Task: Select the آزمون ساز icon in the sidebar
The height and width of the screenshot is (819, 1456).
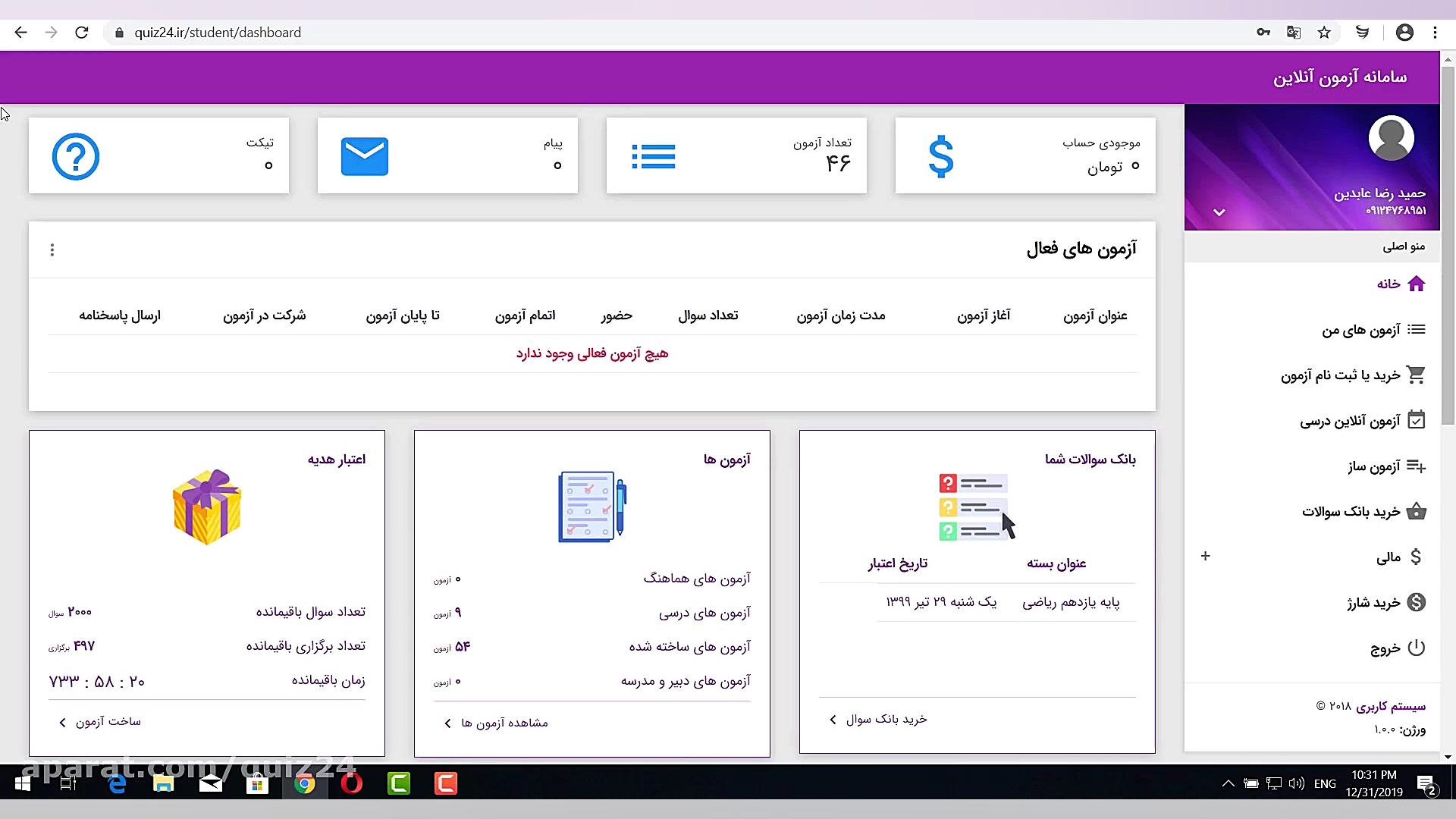Action: (1417, 466)
